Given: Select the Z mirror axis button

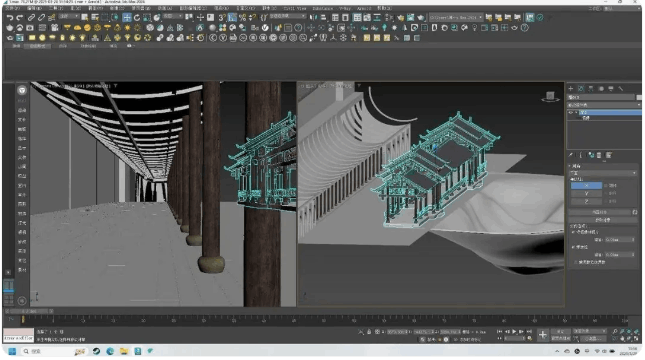Looking at the screenshot, I should [x=586, y=201].
